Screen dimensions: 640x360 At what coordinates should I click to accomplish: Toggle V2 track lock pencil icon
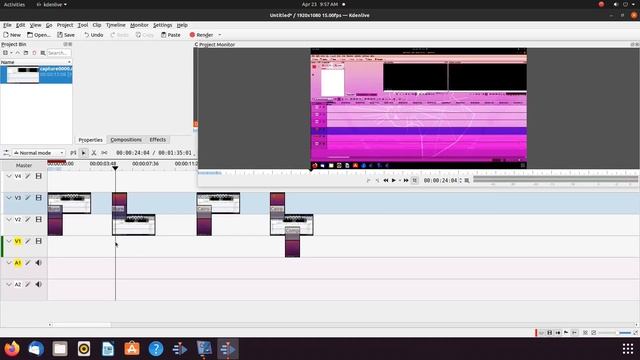click(x=28, y=220)
